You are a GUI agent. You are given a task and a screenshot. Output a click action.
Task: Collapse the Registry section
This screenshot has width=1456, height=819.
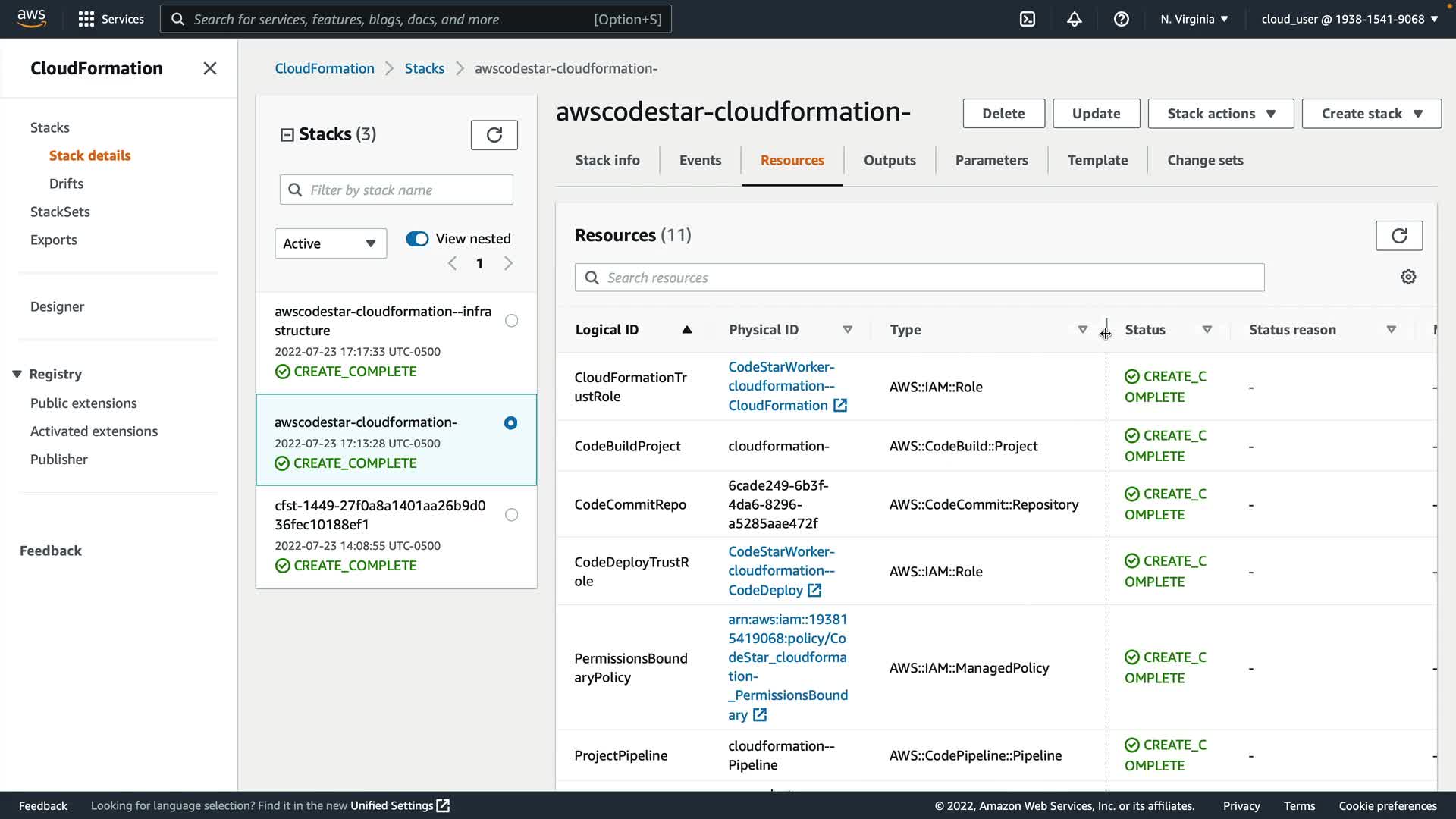tap(17, 374)
